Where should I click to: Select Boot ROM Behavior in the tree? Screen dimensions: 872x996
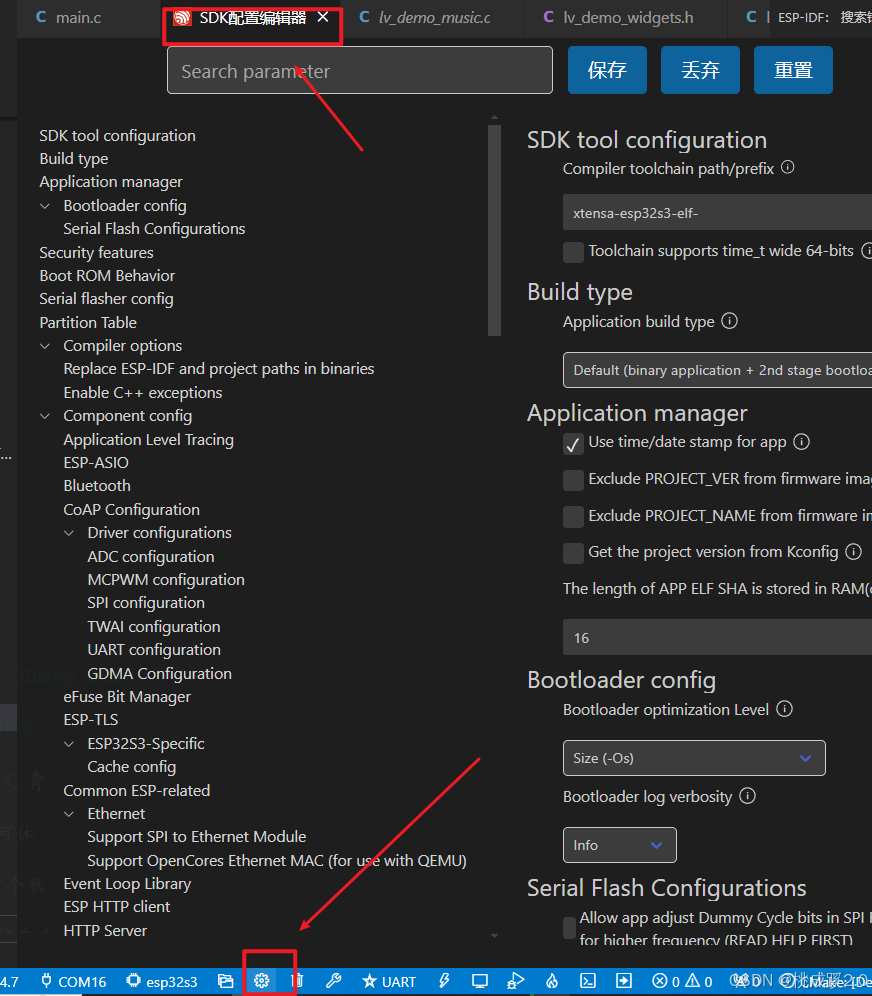coord(107,276)
